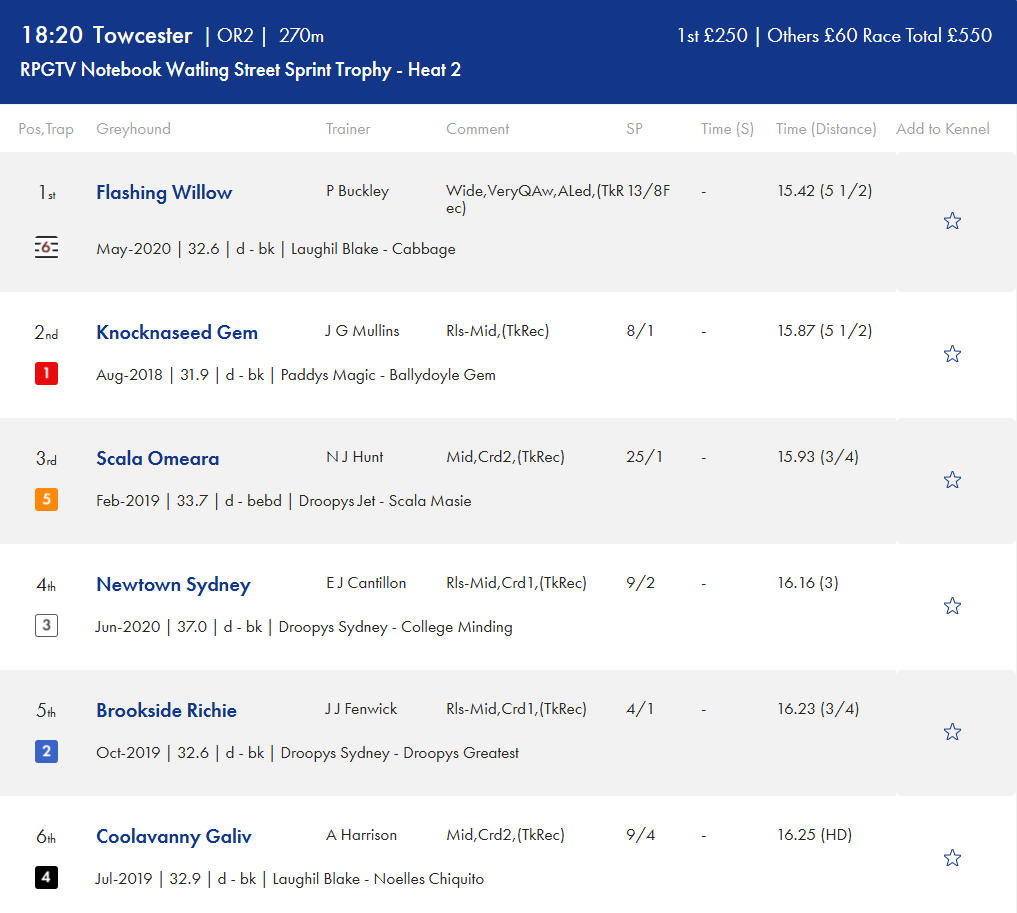1017x913 pixels.
Task: Click the Greyhound column header
Action: [x=133, y=129]
